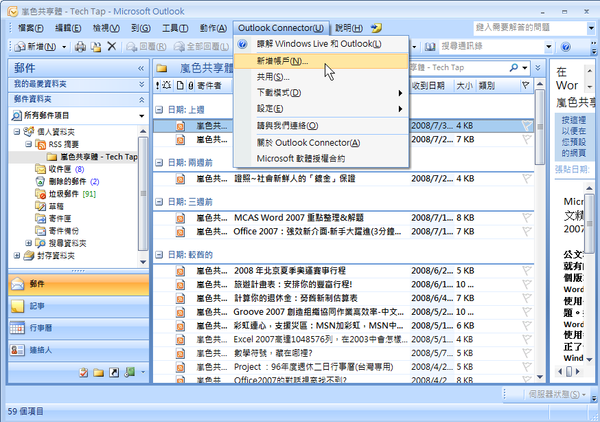The image size is (600, 422).
Task: Open the 設定(E) submenu
Action: coord(321,109)
